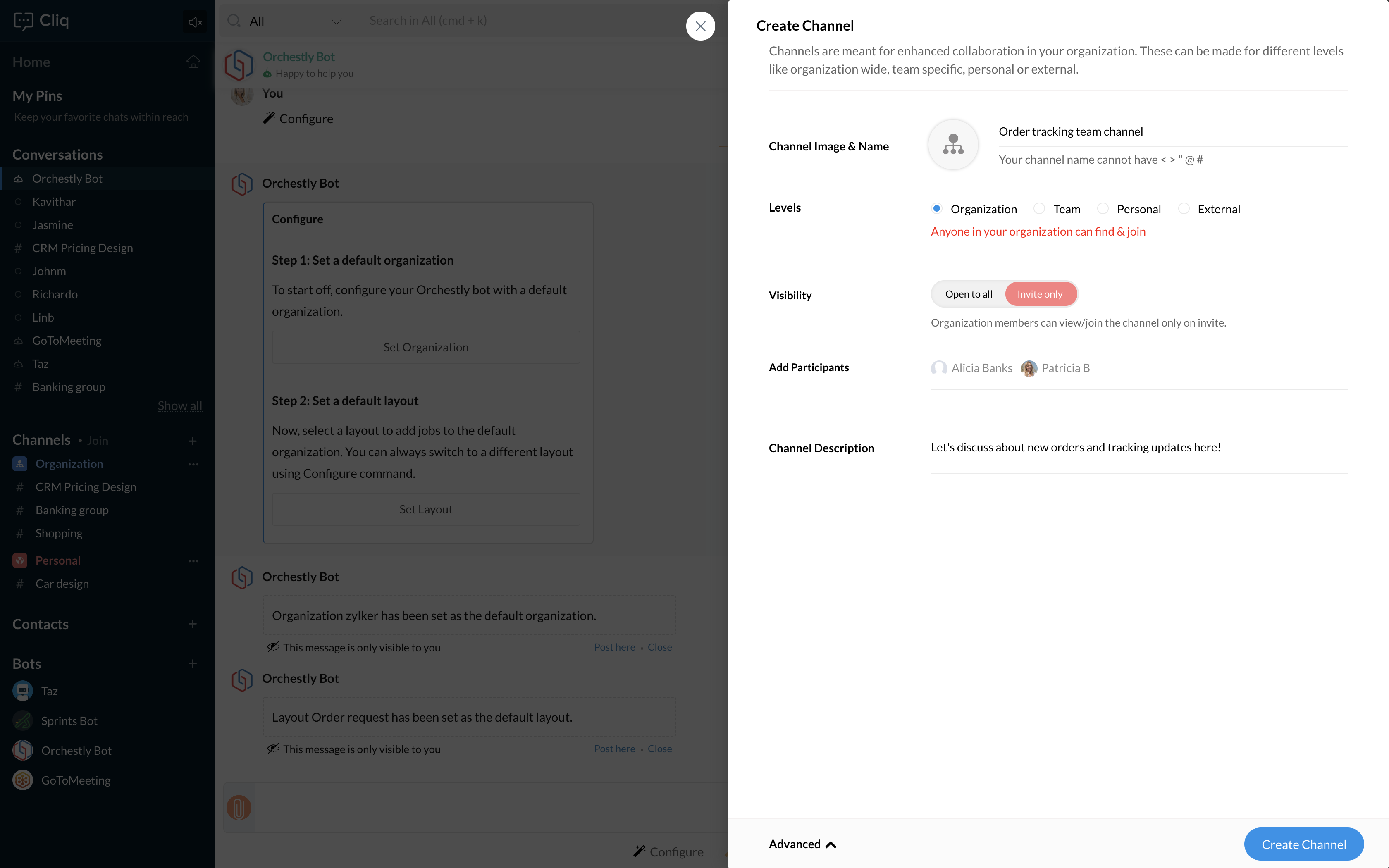The width and height of the screenshot is (1389, 868).
Task: Expand the Advanced options section
Action: tap(802, 844)
